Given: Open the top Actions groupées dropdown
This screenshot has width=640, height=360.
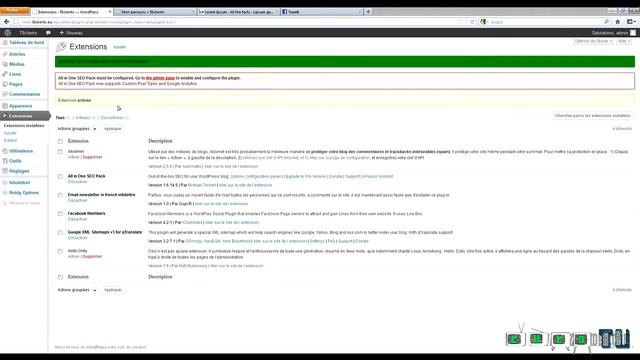Looking at the screenshot, I should [x=77, y=129].
